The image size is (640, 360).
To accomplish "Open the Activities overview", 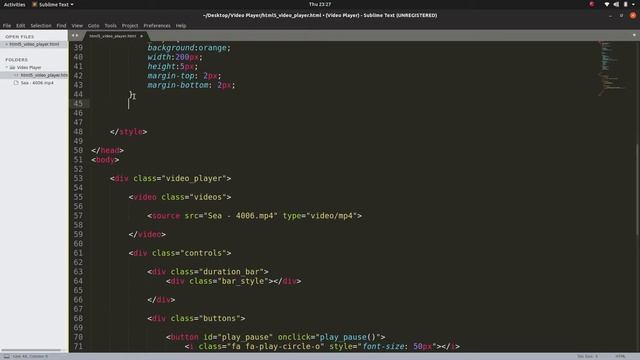I will 14,4.
